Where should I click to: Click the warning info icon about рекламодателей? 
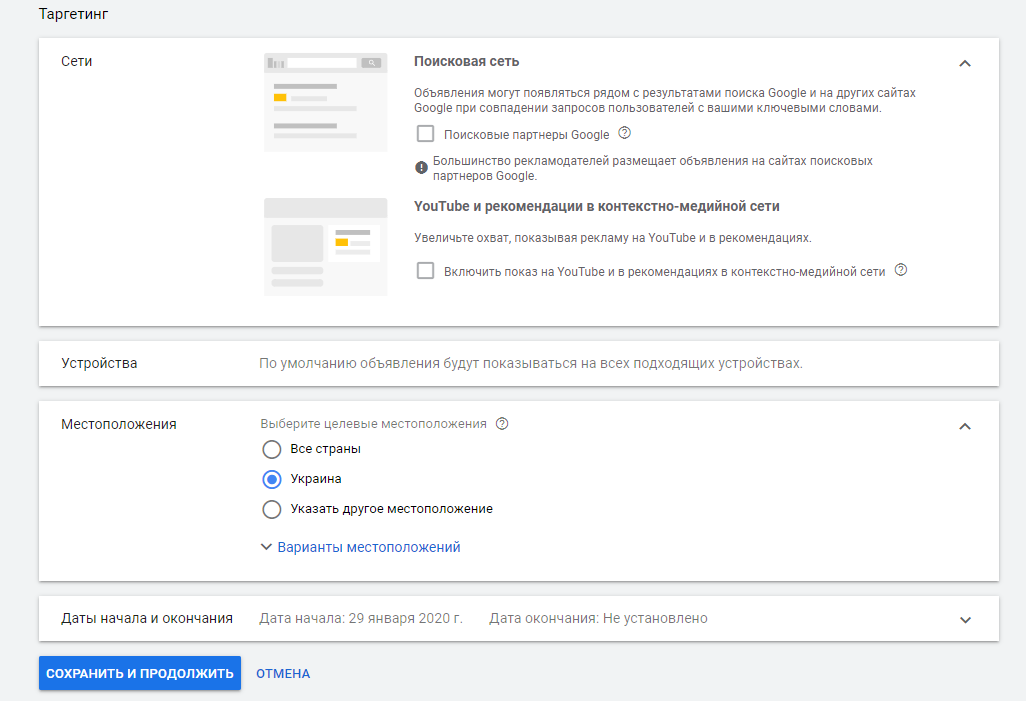[421, 168]
